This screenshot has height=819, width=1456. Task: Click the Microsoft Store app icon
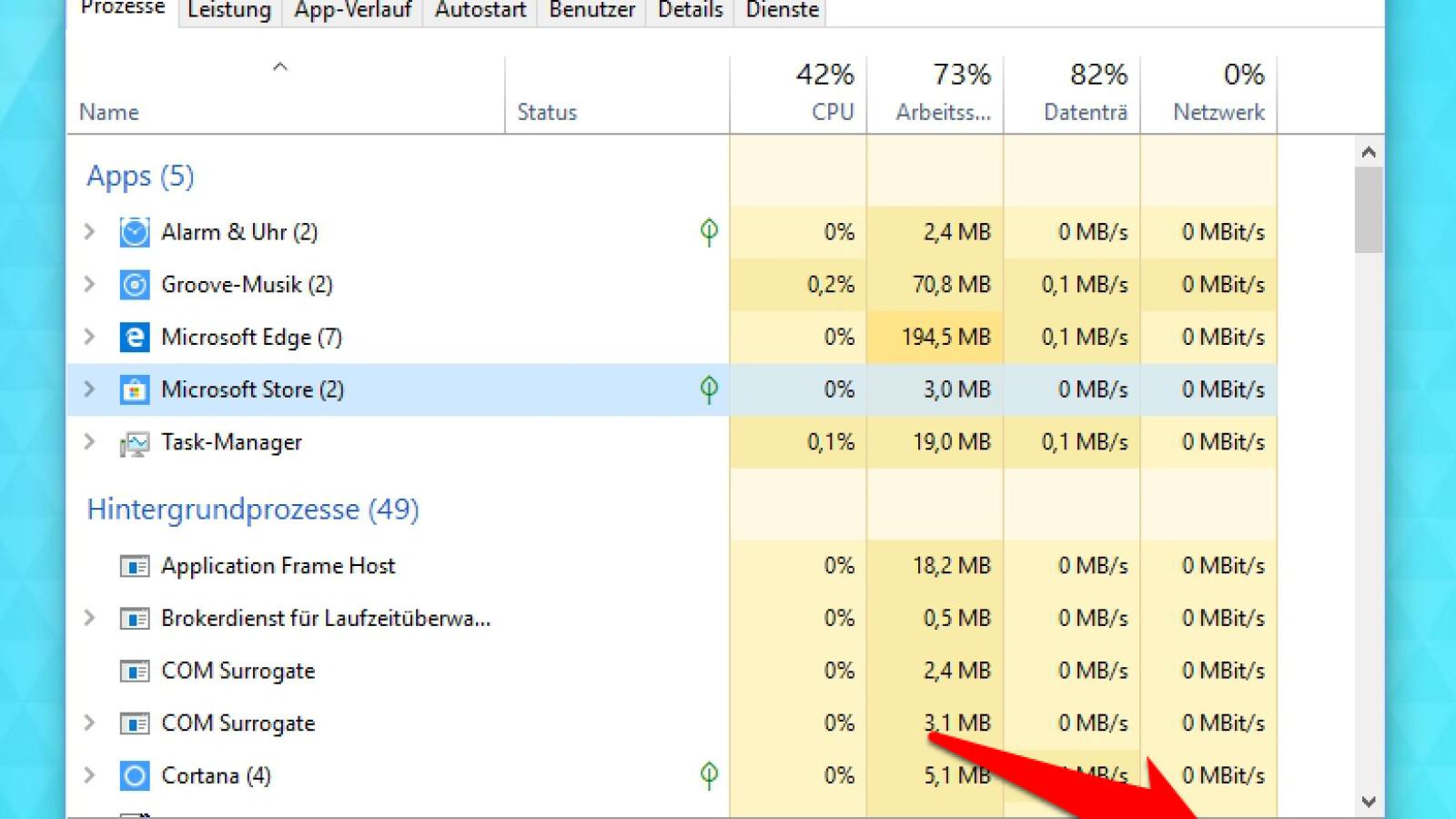[x=135, y=389]
